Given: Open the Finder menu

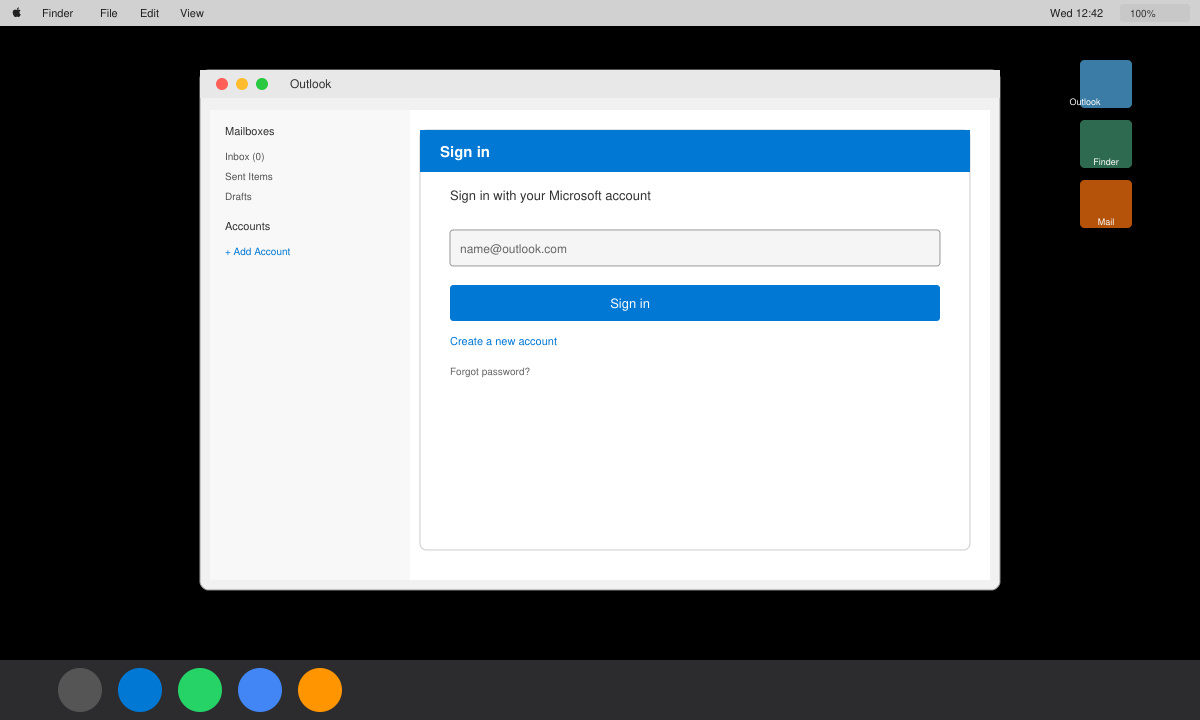Looking at the screenshot, I should [57, 13].
